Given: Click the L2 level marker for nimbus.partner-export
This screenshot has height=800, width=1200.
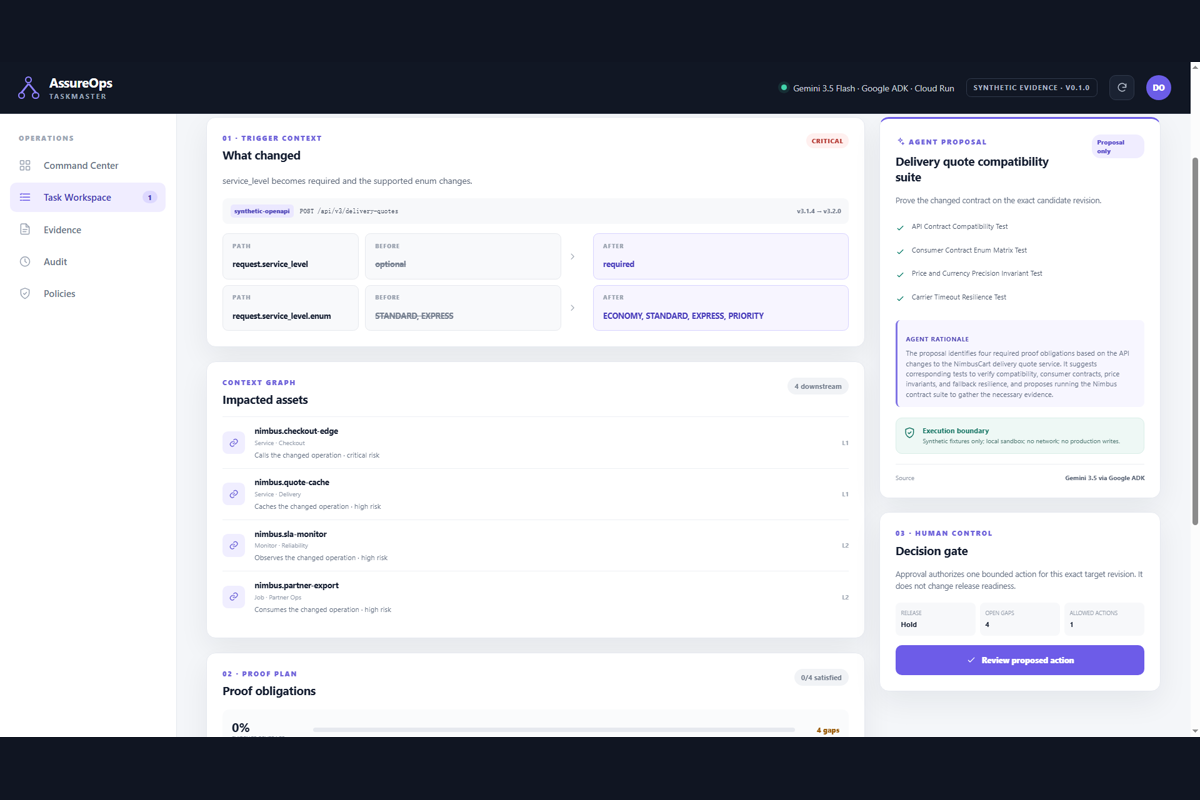Looking at the screenshot, I should coord(845,597).
